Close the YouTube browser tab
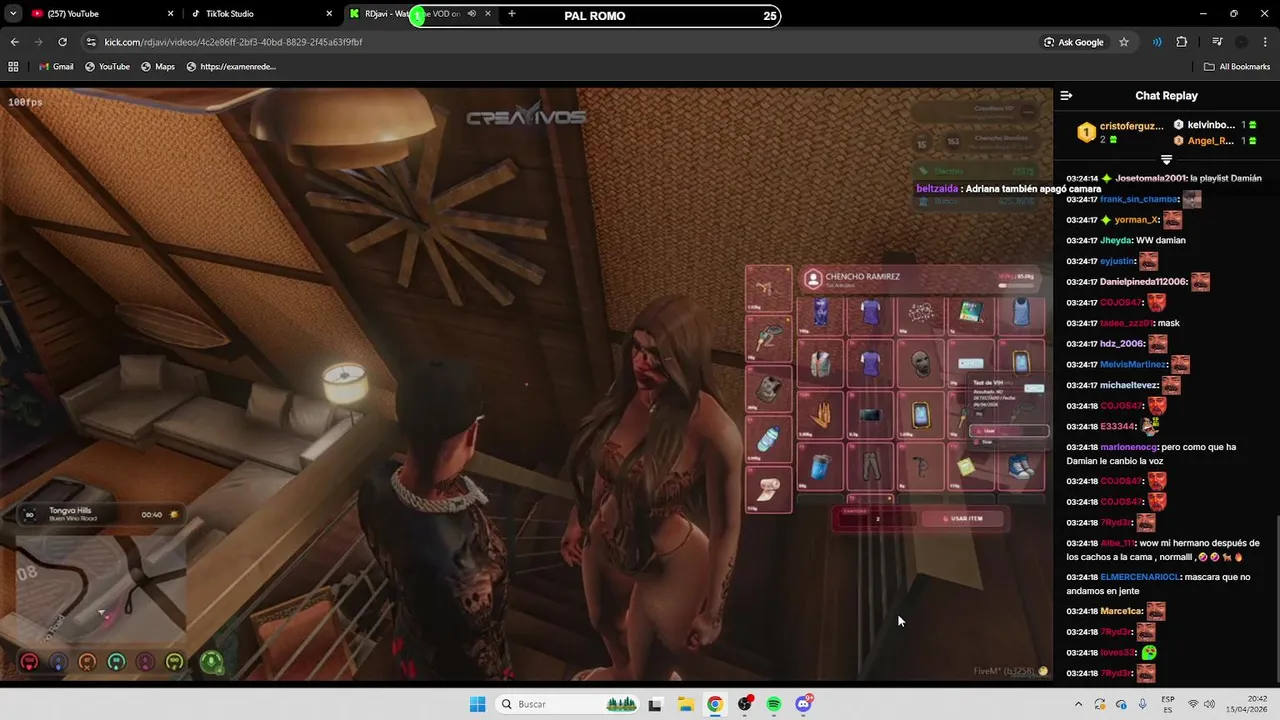This screenshot has height=720, width=1280. [x=170, y=14]
